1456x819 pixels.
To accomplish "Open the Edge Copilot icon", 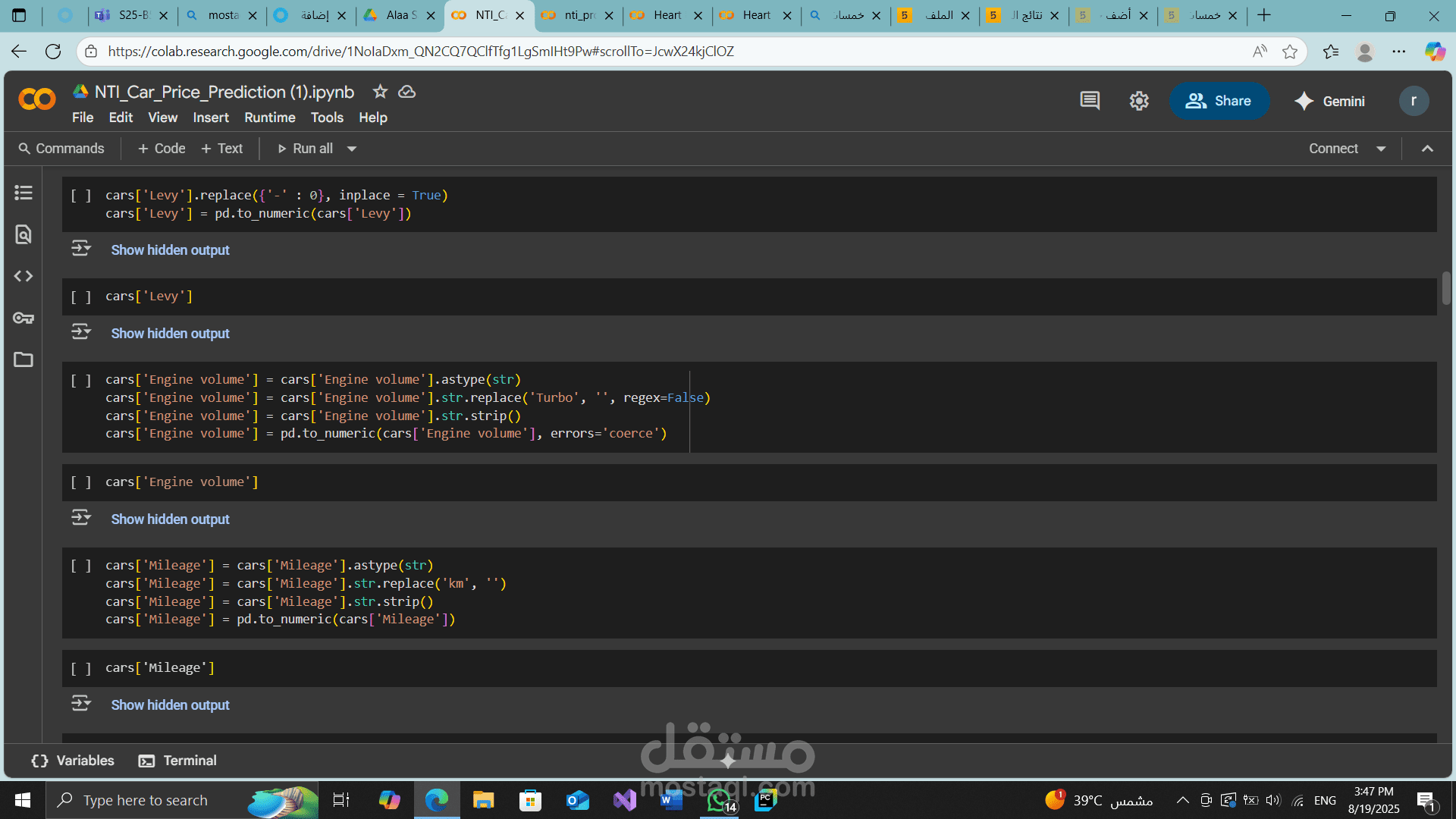I will pos(1435,52).
